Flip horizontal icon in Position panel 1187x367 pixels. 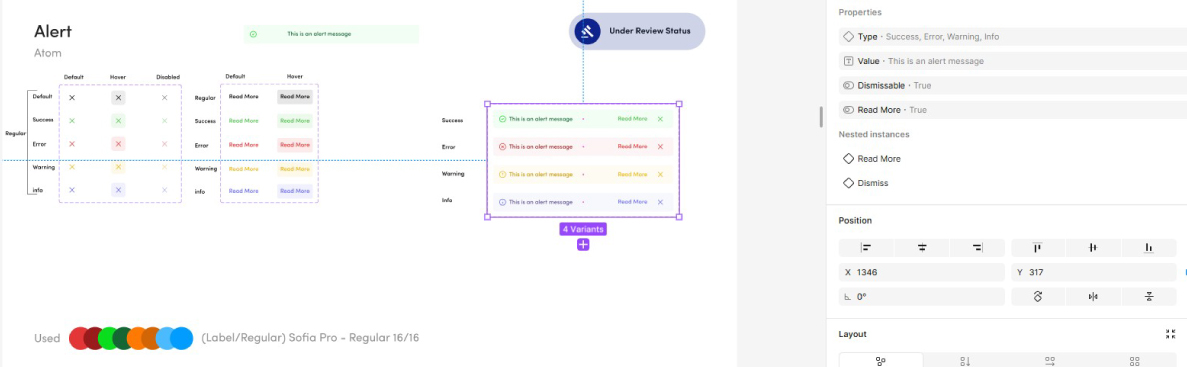1093,297
